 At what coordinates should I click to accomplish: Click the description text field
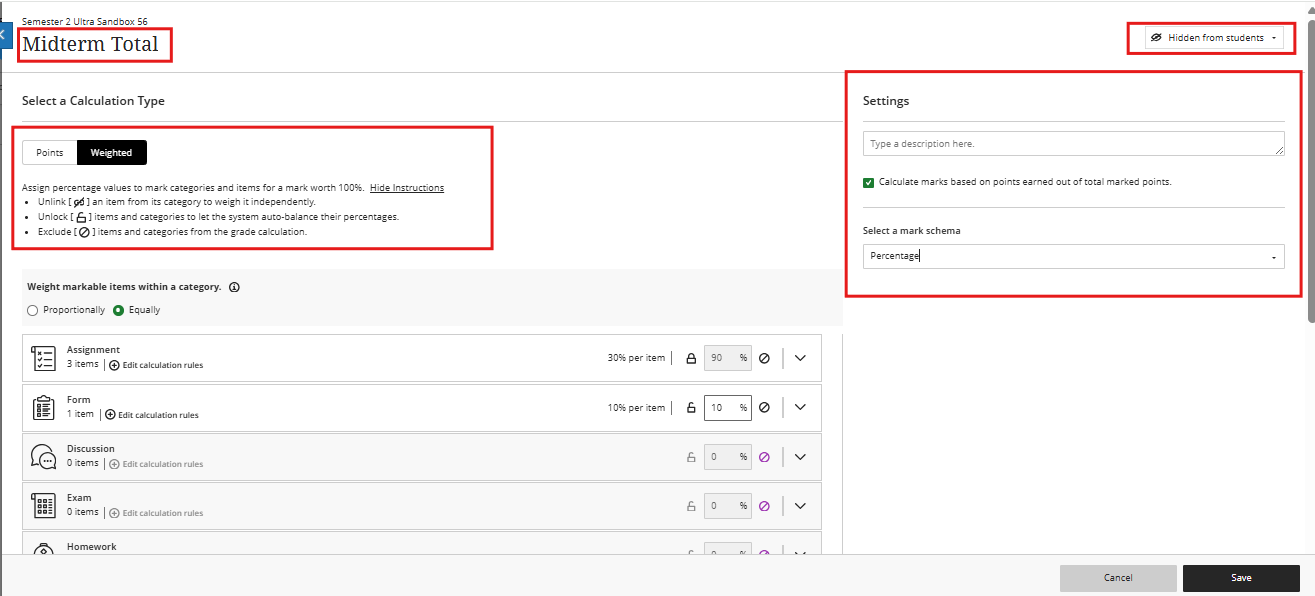(x=1073, y=143)
